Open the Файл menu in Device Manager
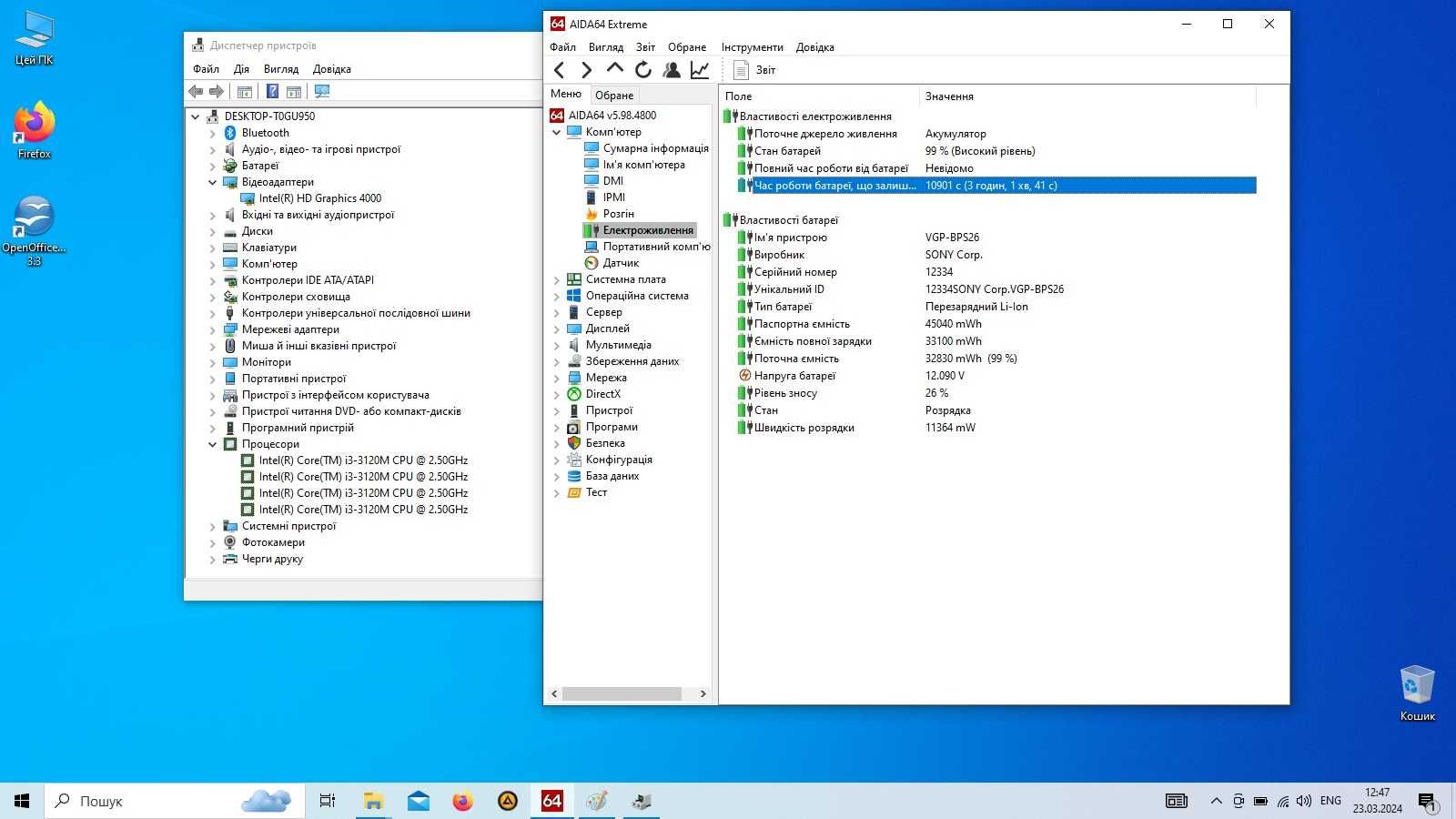The image size is (1456, 819). click(206, 69)
